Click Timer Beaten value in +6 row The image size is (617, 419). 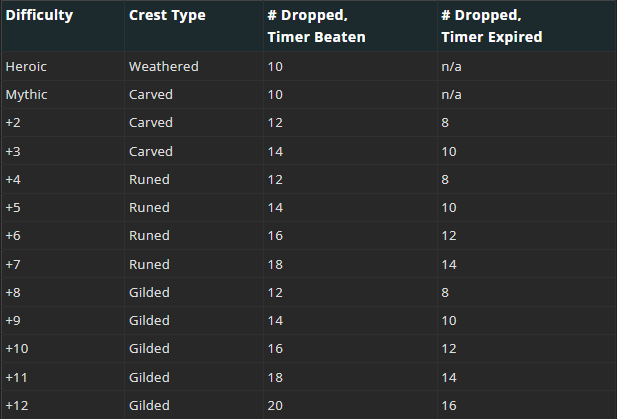click(275, 236)
